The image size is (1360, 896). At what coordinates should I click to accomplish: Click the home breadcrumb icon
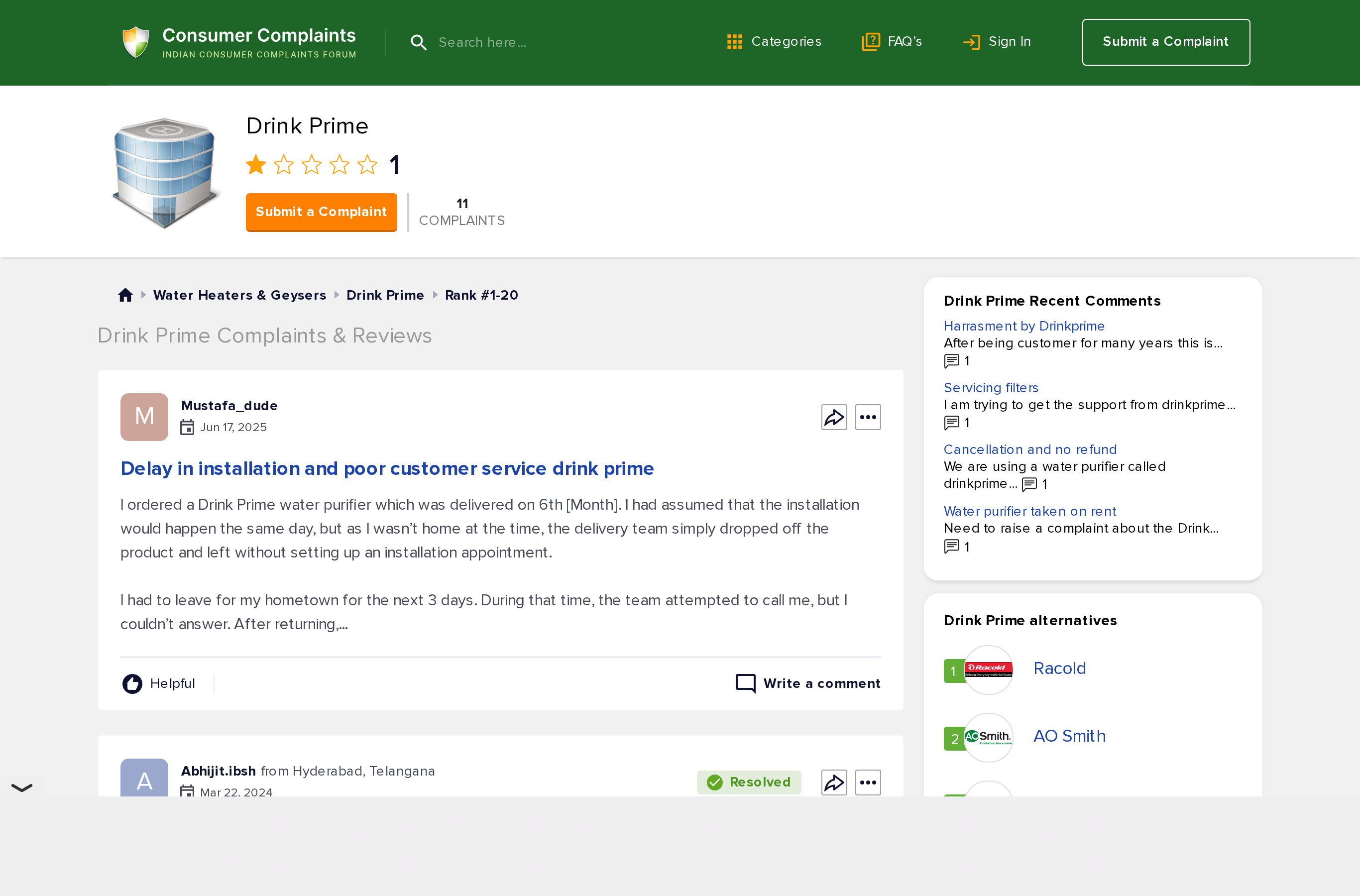pos(125,295)
